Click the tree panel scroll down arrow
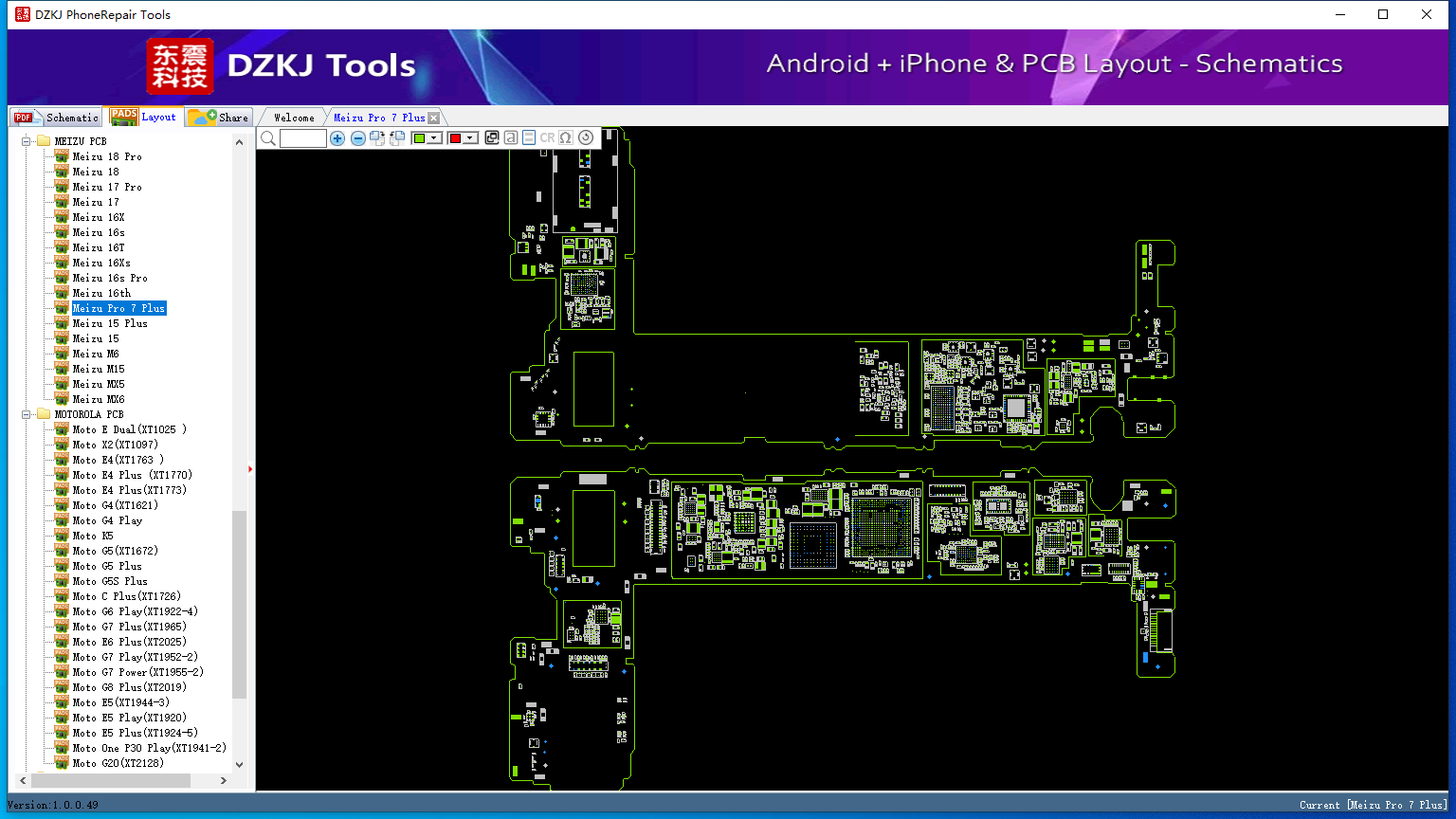This screenshot has width=1456, height=819. click(x=239, y=764)
